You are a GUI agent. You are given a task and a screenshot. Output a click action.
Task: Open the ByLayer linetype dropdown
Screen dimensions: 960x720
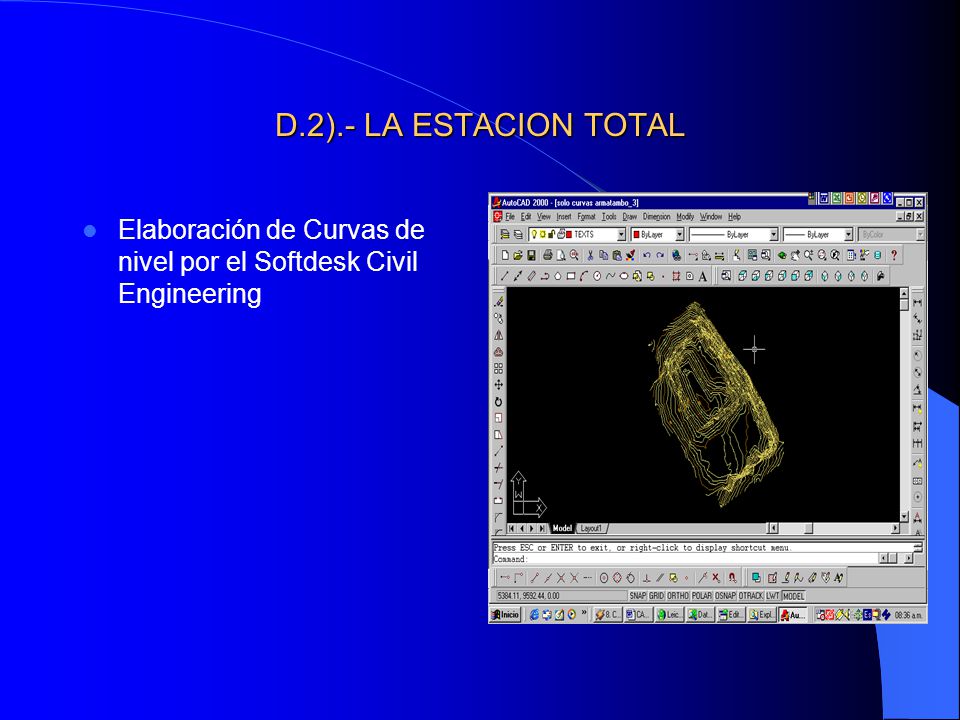(773, 234)
